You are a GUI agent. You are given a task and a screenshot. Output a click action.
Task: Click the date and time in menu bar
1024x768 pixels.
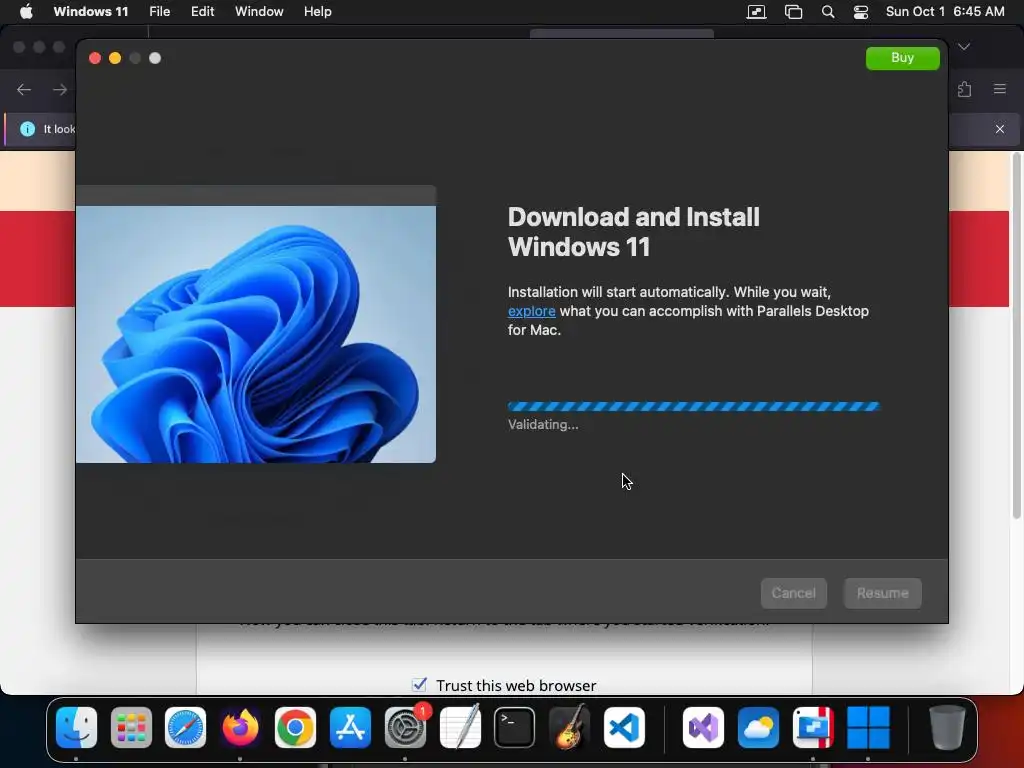click(945, 12)
